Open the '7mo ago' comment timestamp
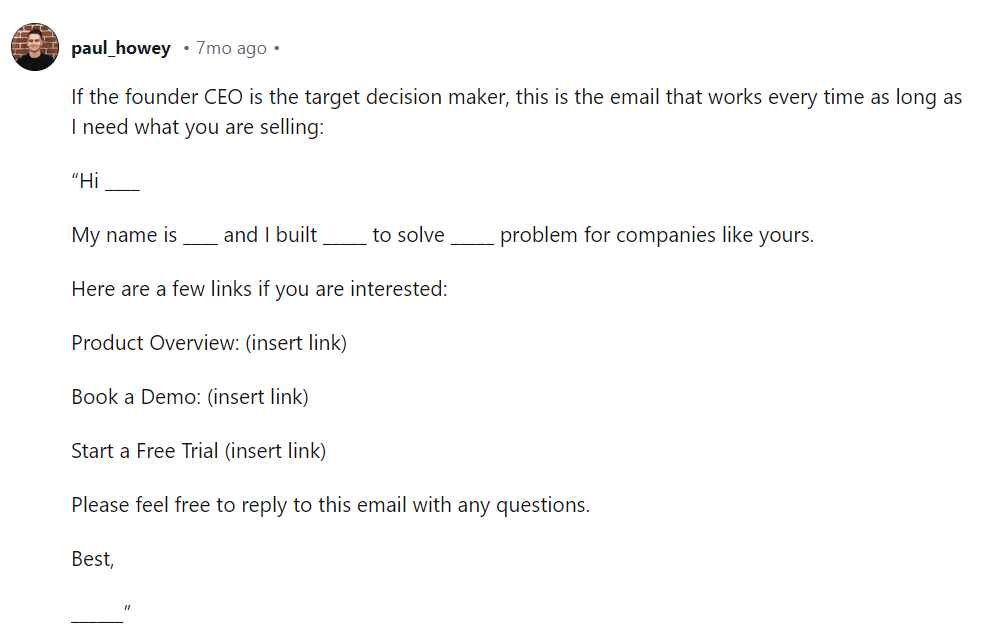This screenshot has width=982, height=630. click(231, 48)
